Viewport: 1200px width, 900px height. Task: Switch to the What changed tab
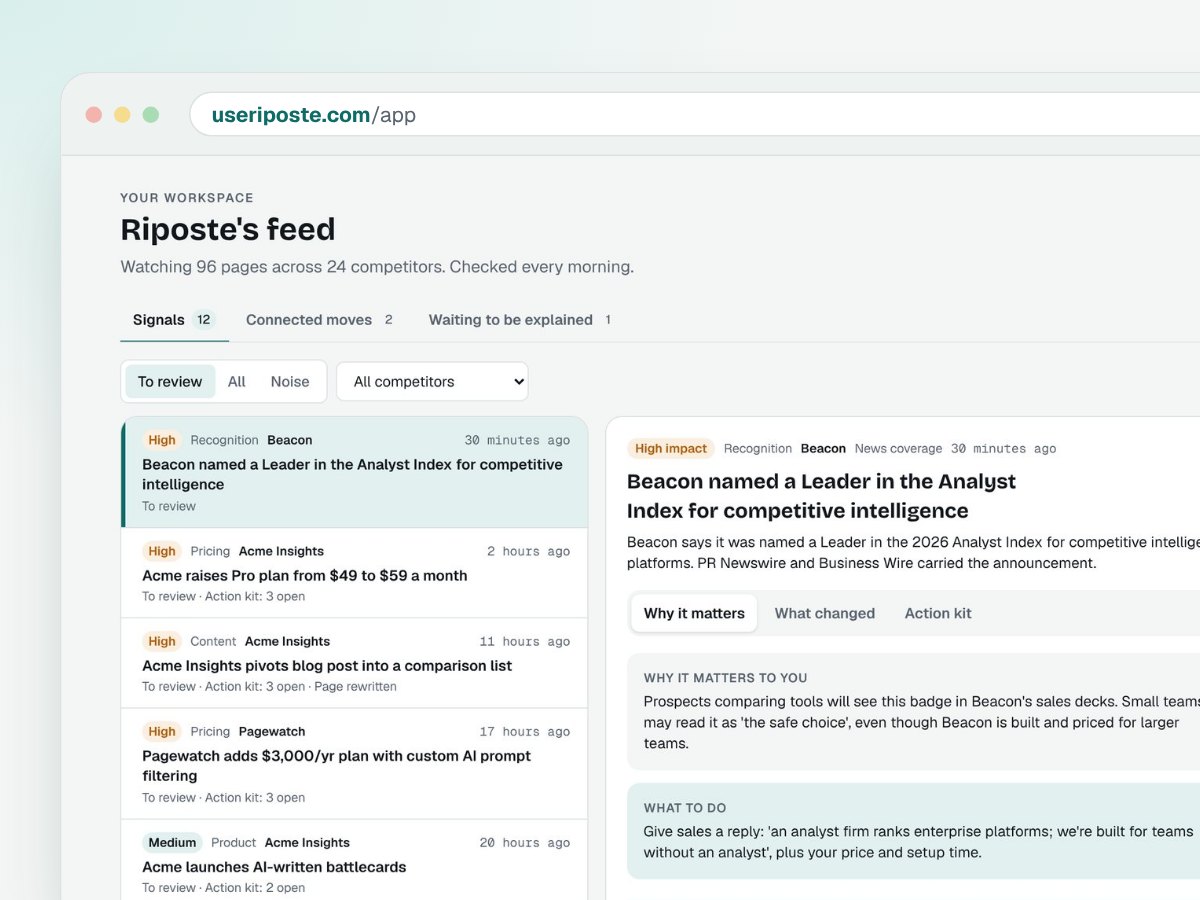tap(825, 613)
